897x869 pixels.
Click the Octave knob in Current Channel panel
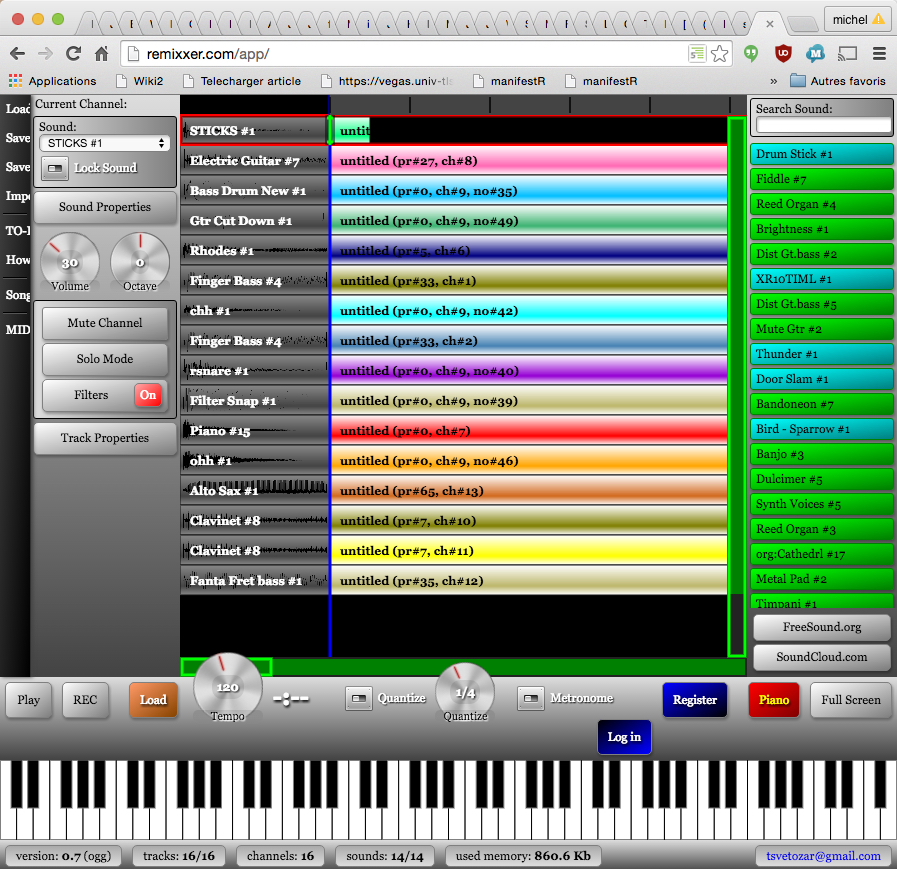coord(139,261)
